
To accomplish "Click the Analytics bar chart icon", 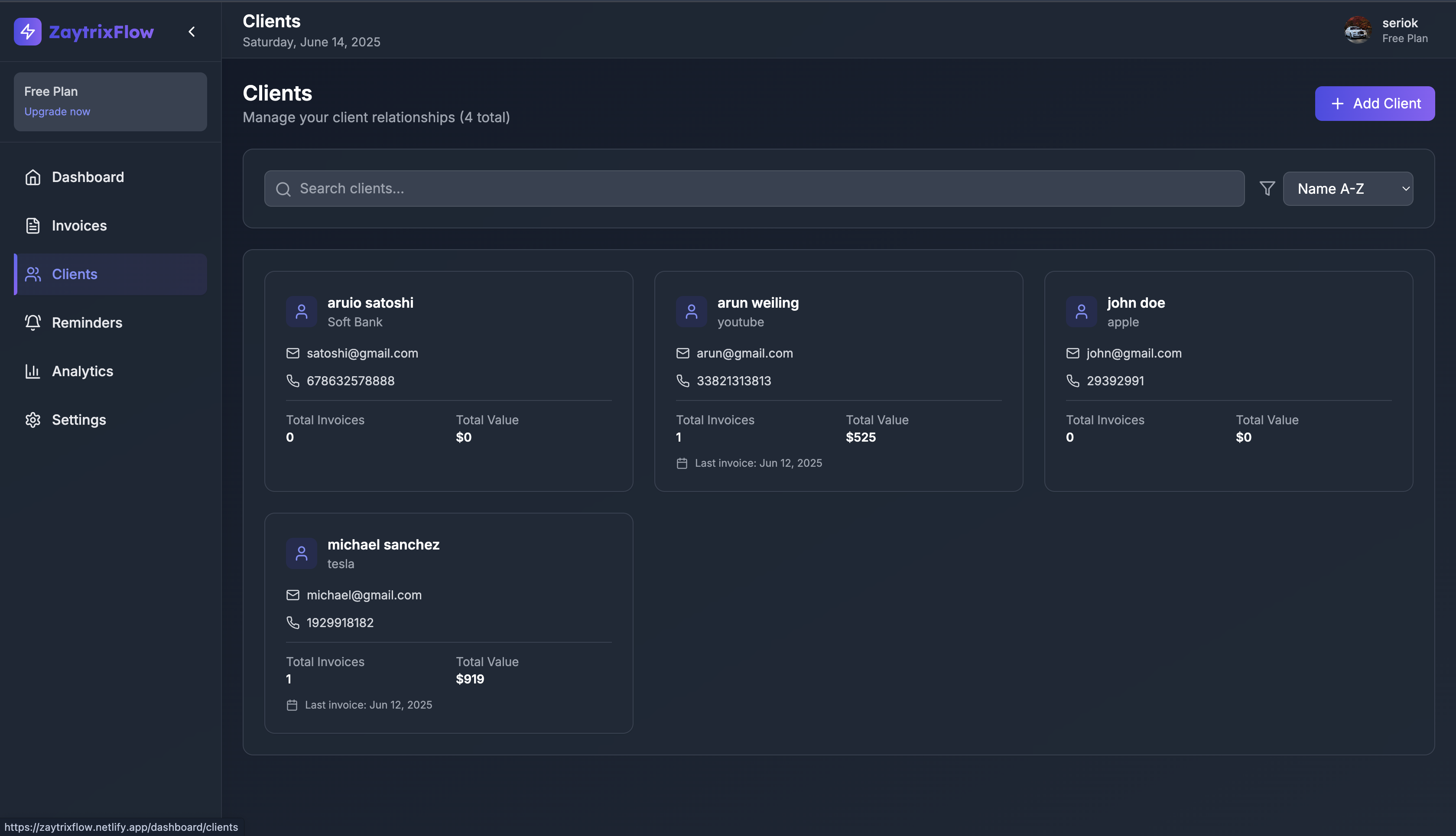I will pos(33,371).
